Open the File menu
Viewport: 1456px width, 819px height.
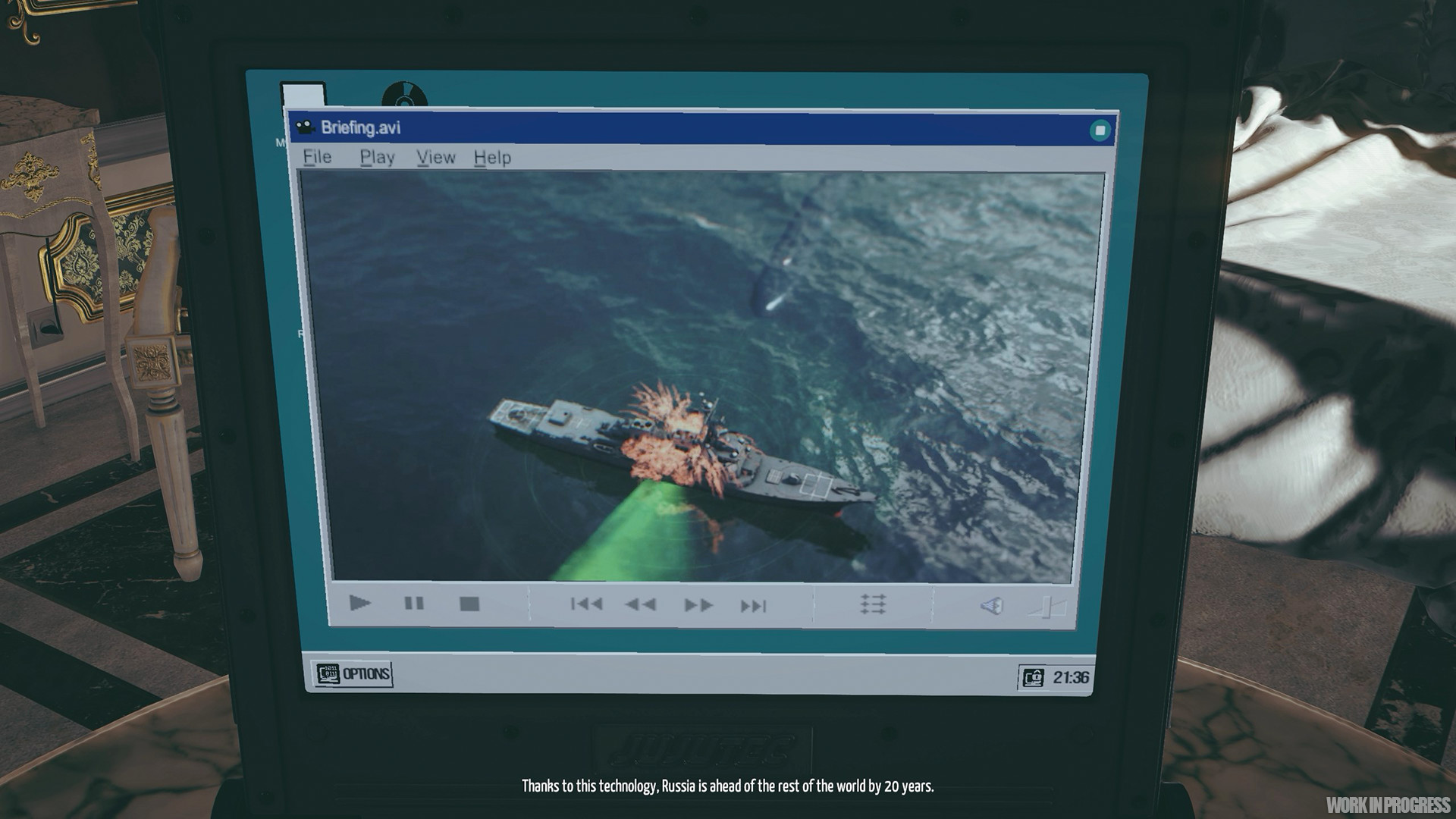click(x=317, y=157)
